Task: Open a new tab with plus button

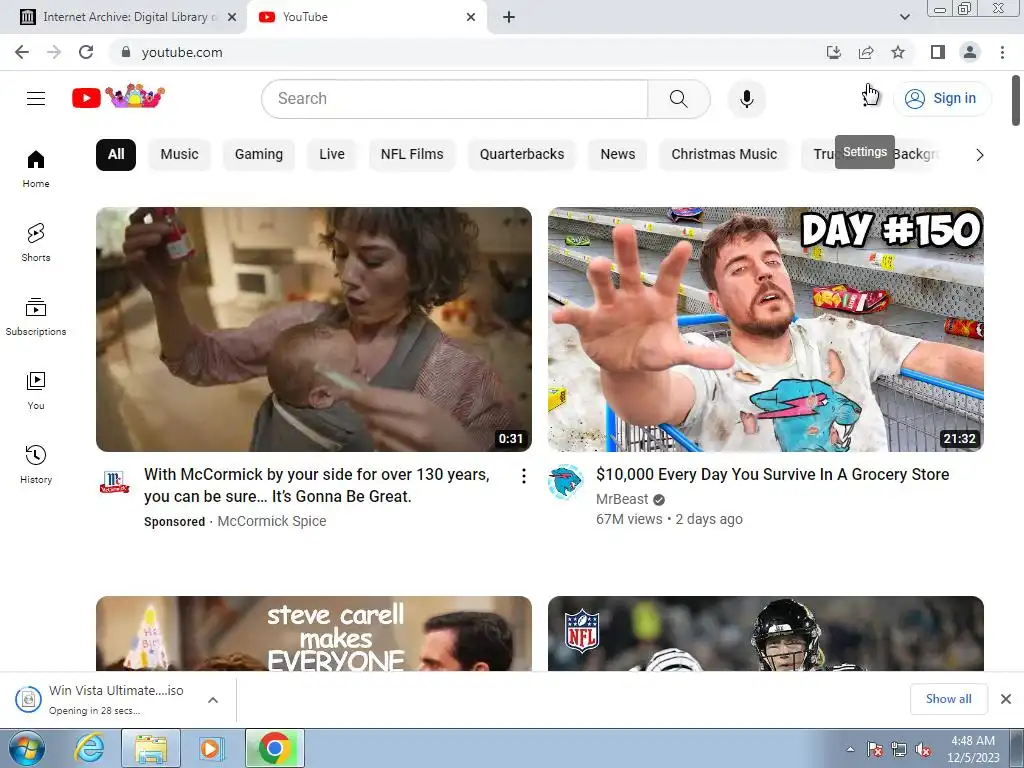Action: pyautogui.click(x=509, y=17)
